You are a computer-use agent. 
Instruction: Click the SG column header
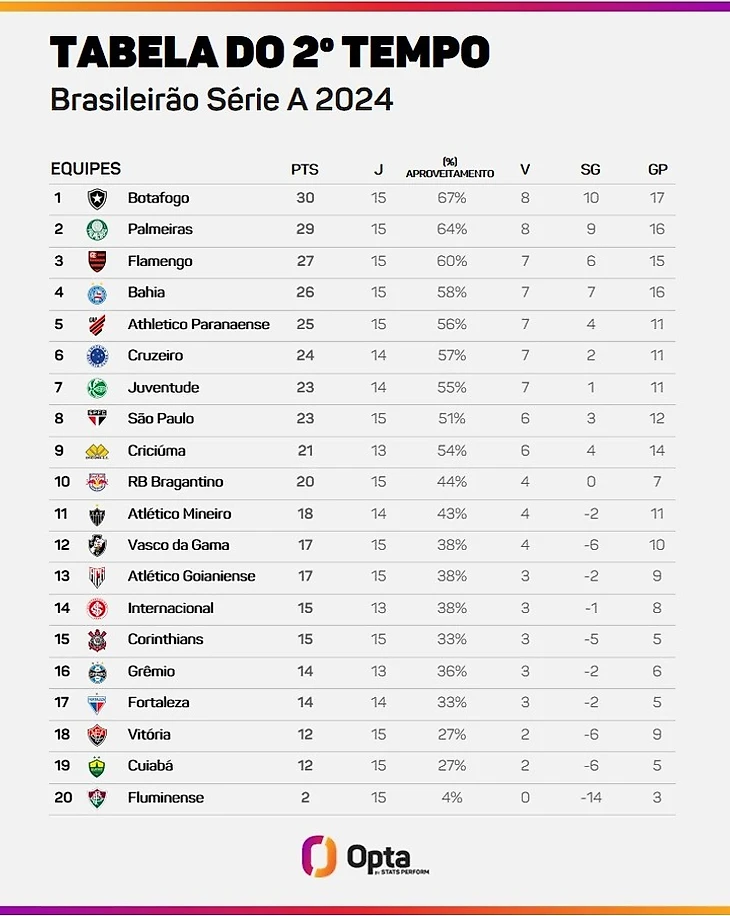590,170
